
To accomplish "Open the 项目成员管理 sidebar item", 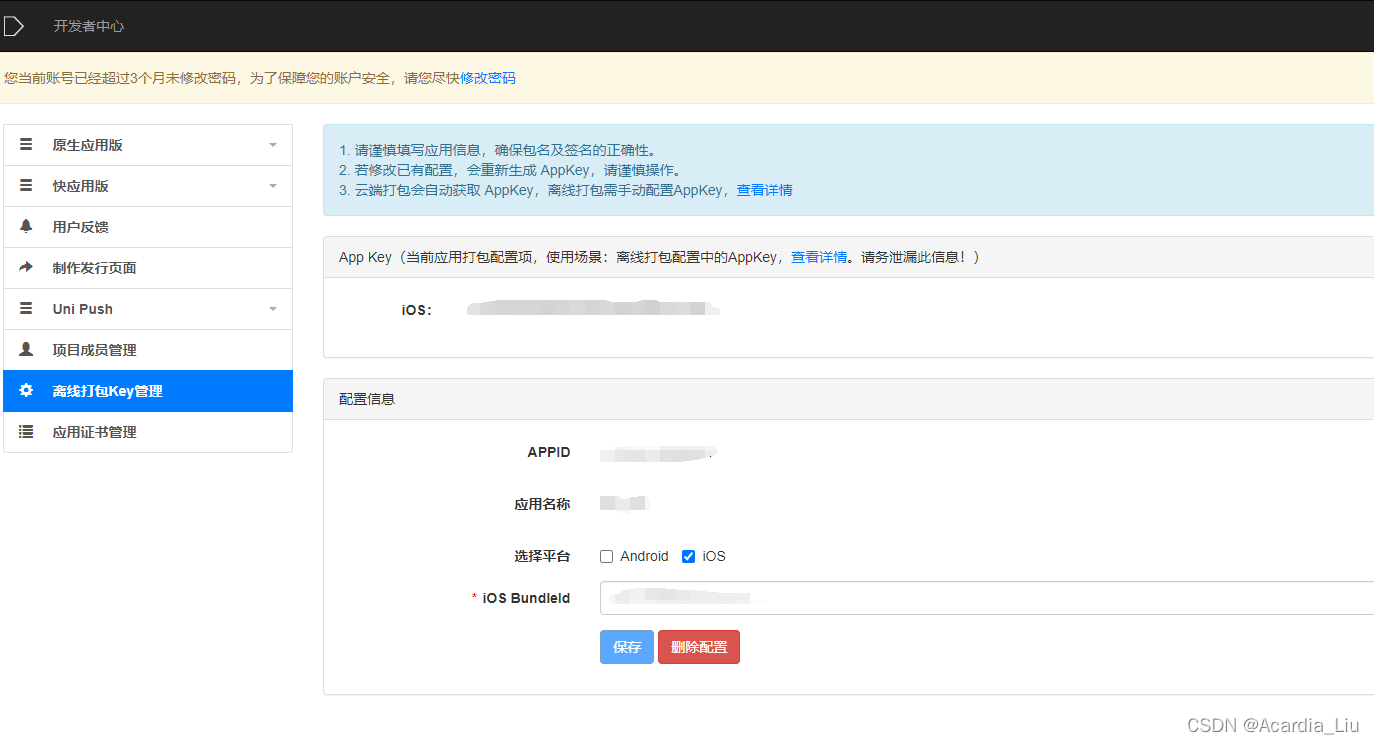I will (x=148, y=350).
